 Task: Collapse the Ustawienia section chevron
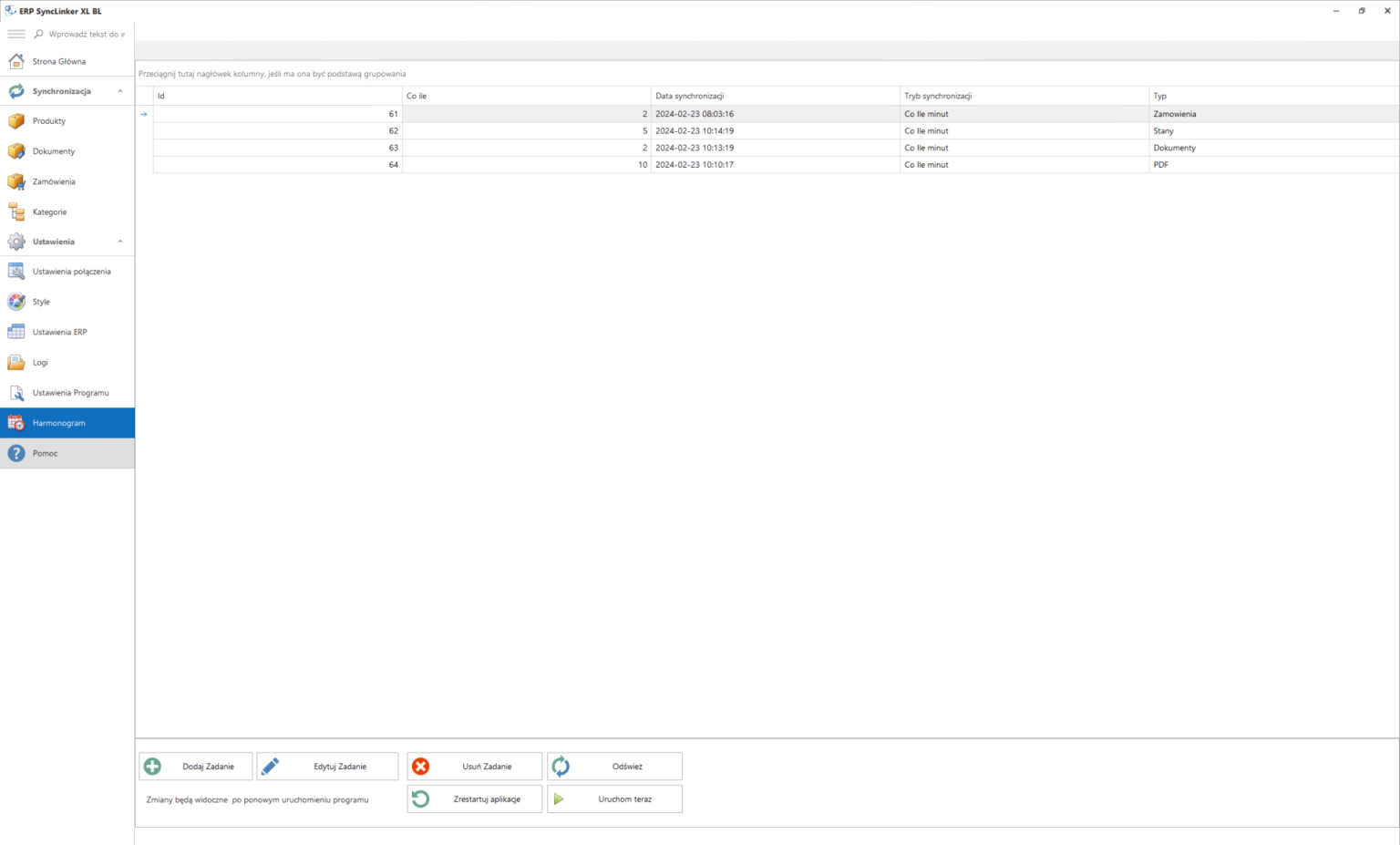[119, 241]
